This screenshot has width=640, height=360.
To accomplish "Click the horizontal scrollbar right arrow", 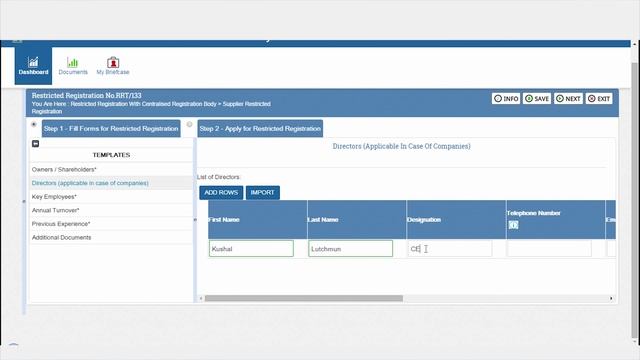I will (x=611, y=298).
